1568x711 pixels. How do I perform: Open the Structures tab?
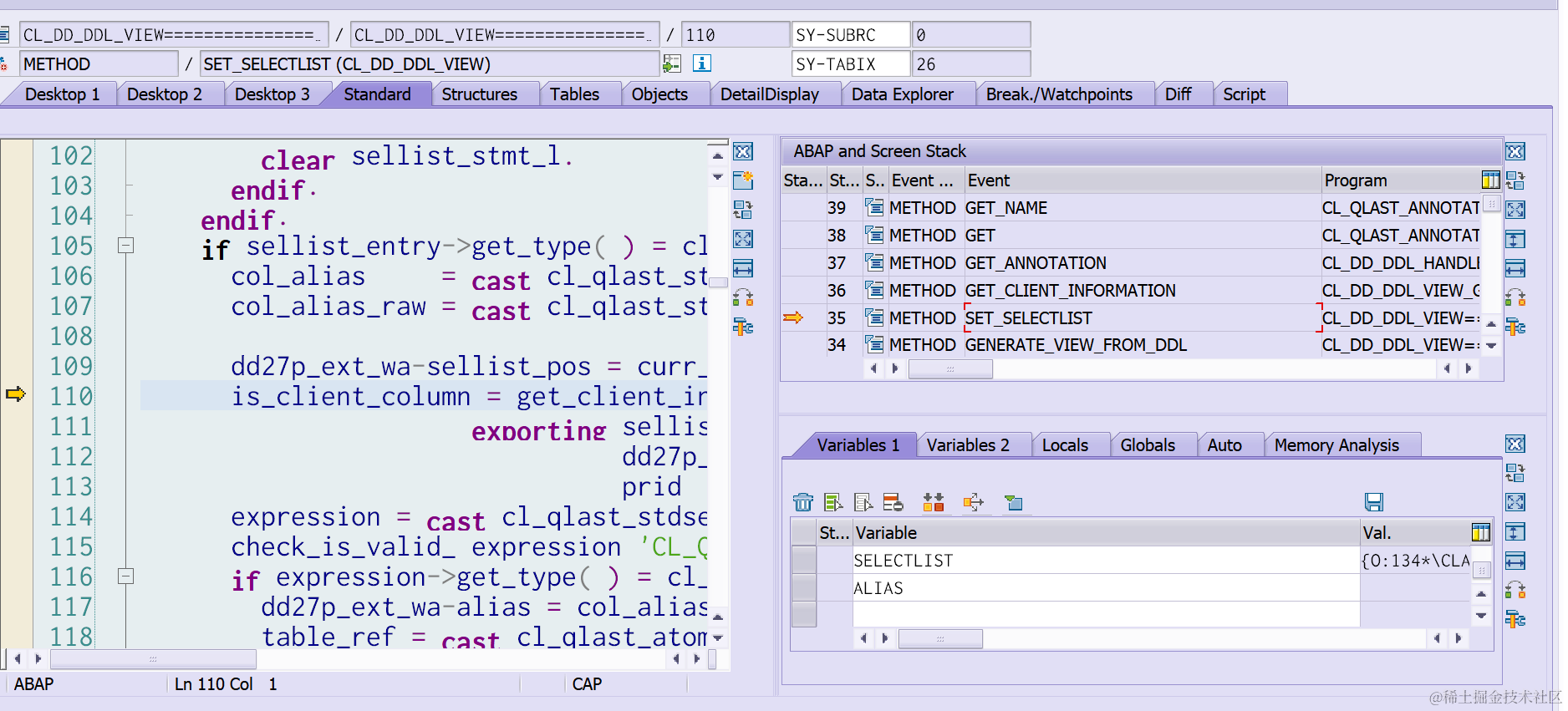[x=480, y=94]
